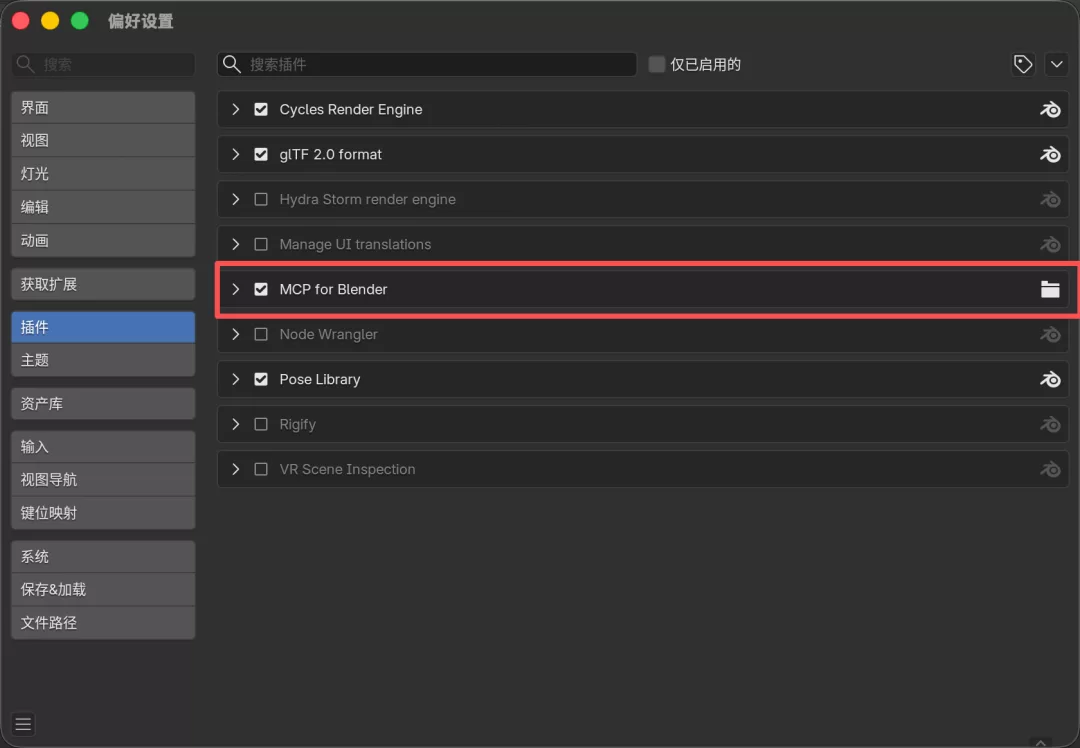The image size is (1080, 748).
Task: Switch to the 保存&加载 tab
Action: 103,590
